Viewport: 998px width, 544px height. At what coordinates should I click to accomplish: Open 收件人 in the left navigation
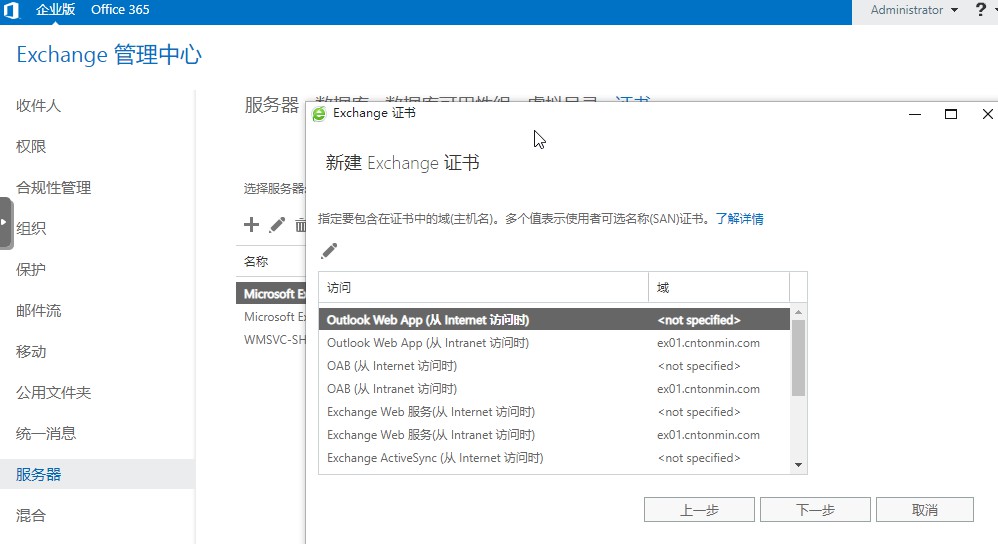click(x=39, y=106)
